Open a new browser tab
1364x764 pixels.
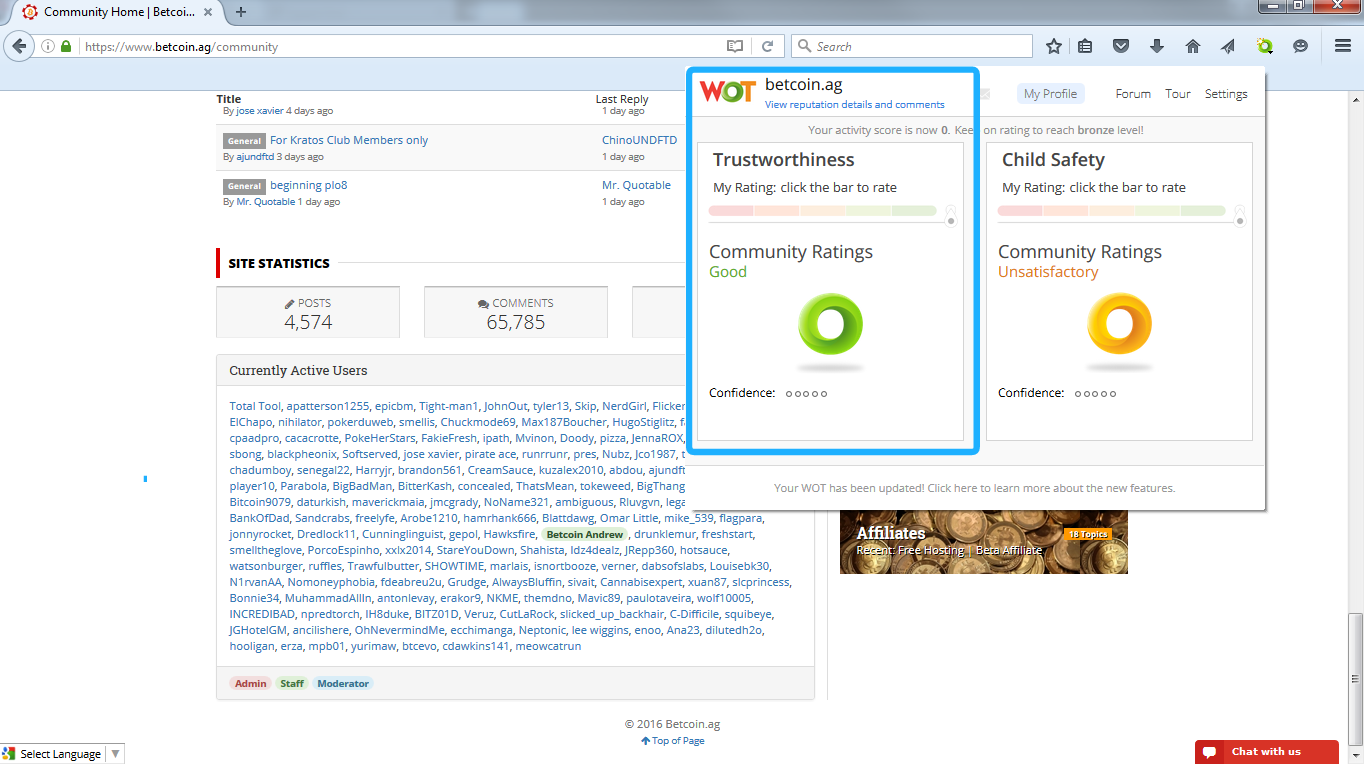(241, 12)
